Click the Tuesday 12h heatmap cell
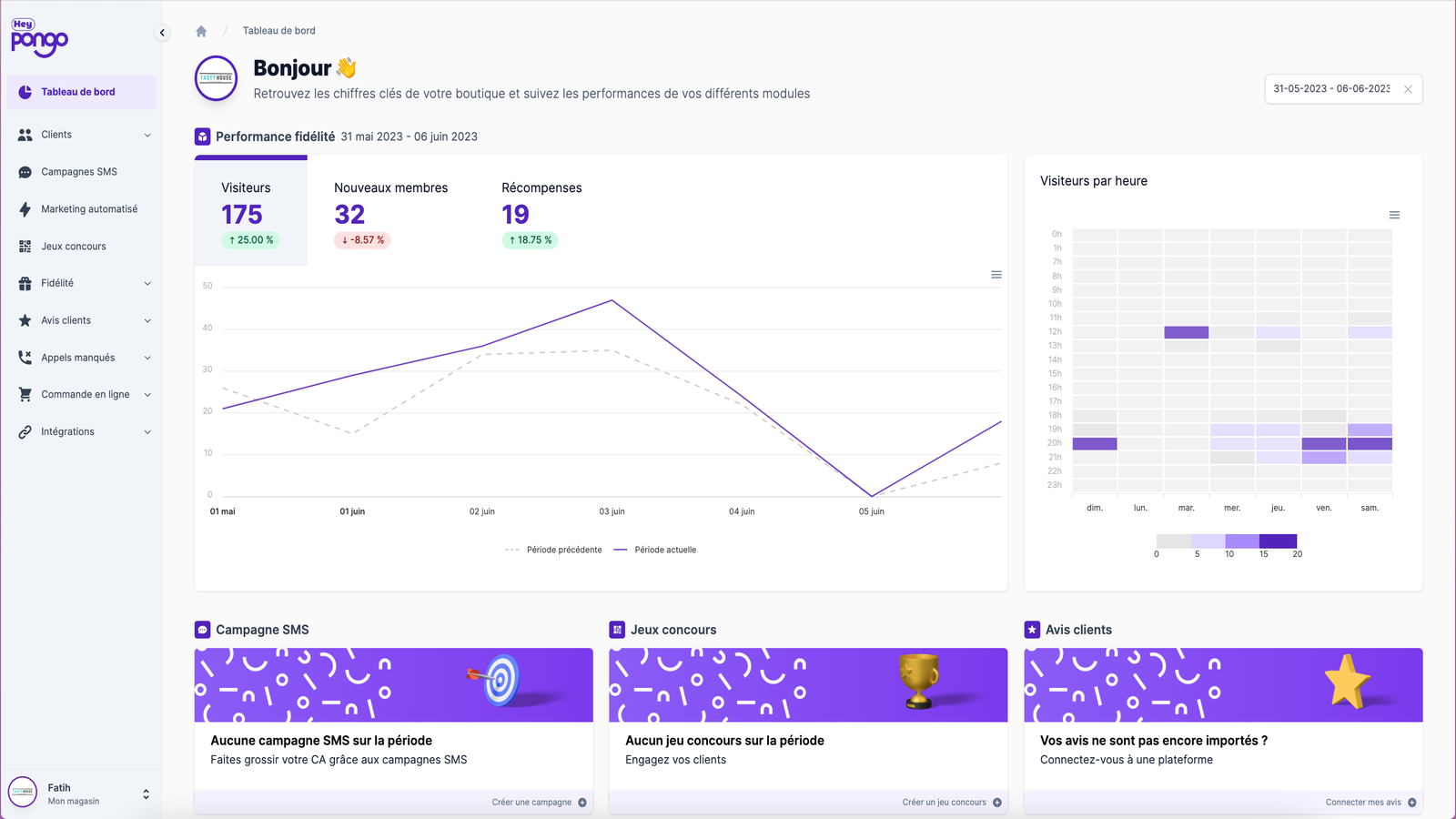1456x819 pixels. point(1187,332)
